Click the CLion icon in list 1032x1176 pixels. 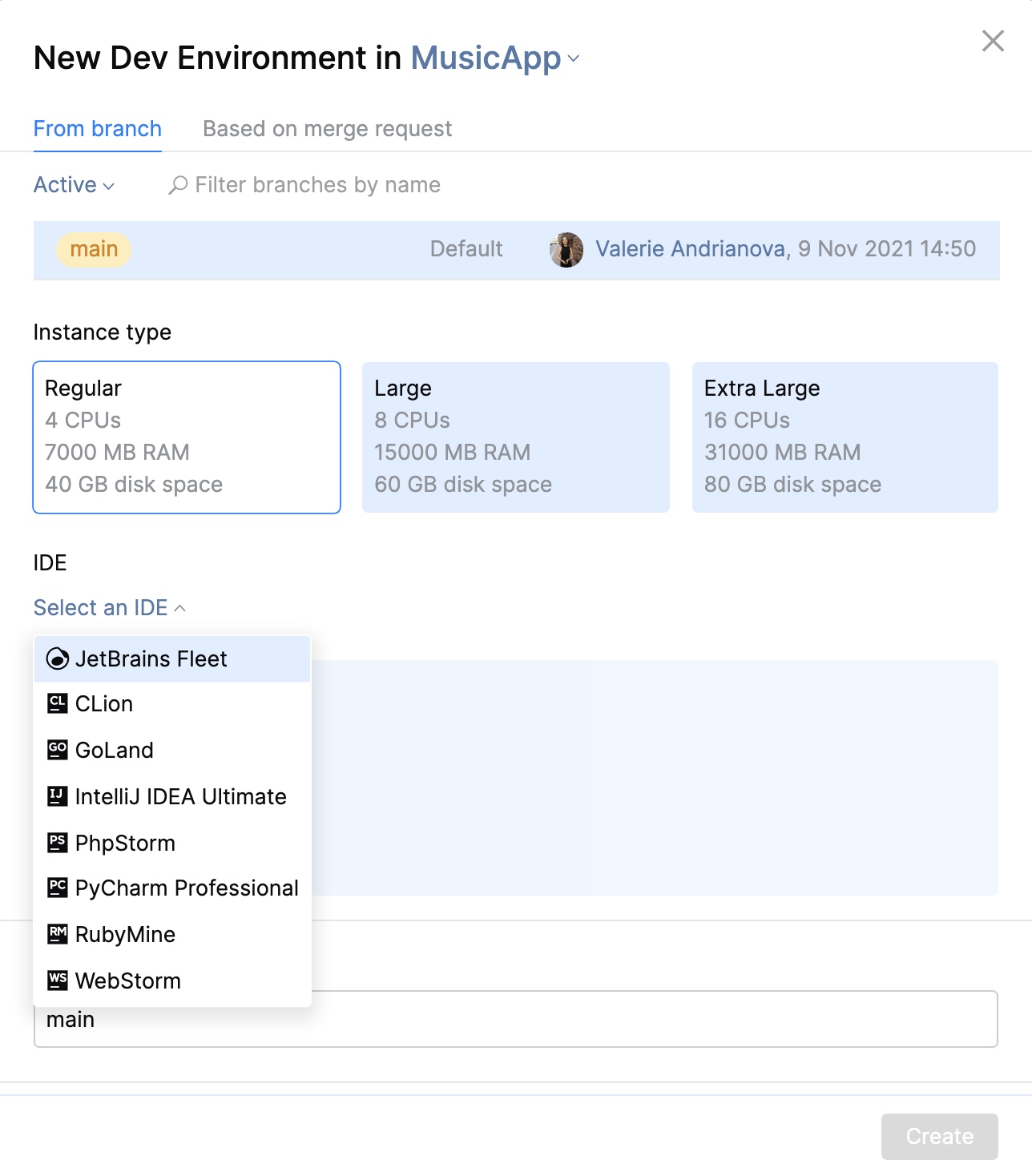coord(58,704)
